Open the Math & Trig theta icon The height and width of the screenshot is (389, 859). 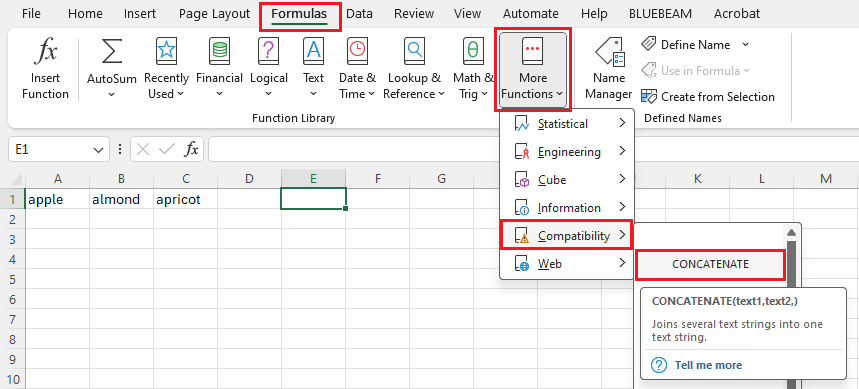(x=473, y=51)
